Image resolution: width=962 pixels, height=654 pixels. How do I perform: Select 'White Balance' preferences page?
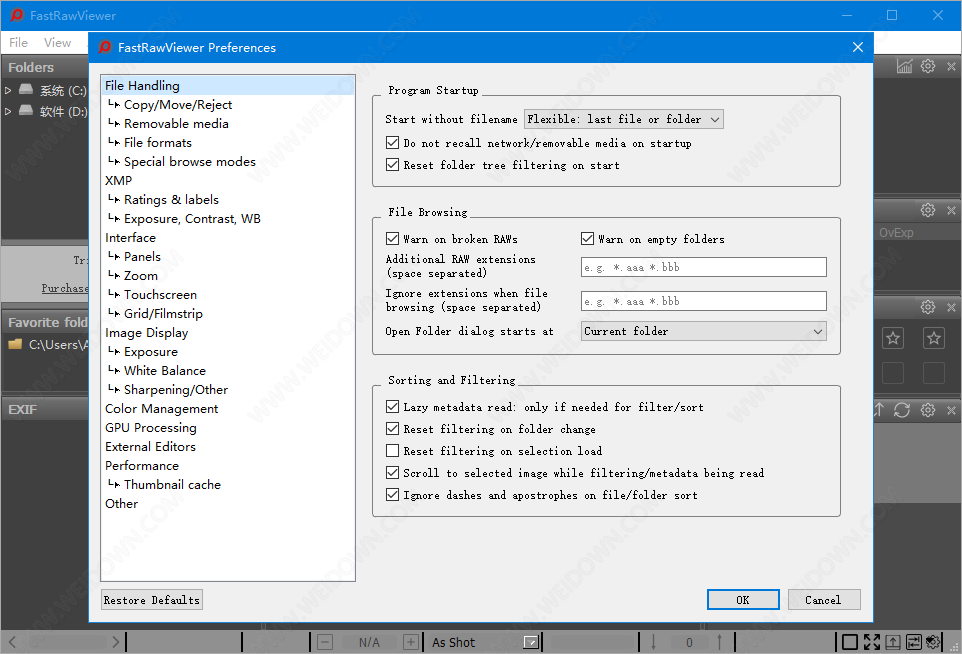[164, 371]
